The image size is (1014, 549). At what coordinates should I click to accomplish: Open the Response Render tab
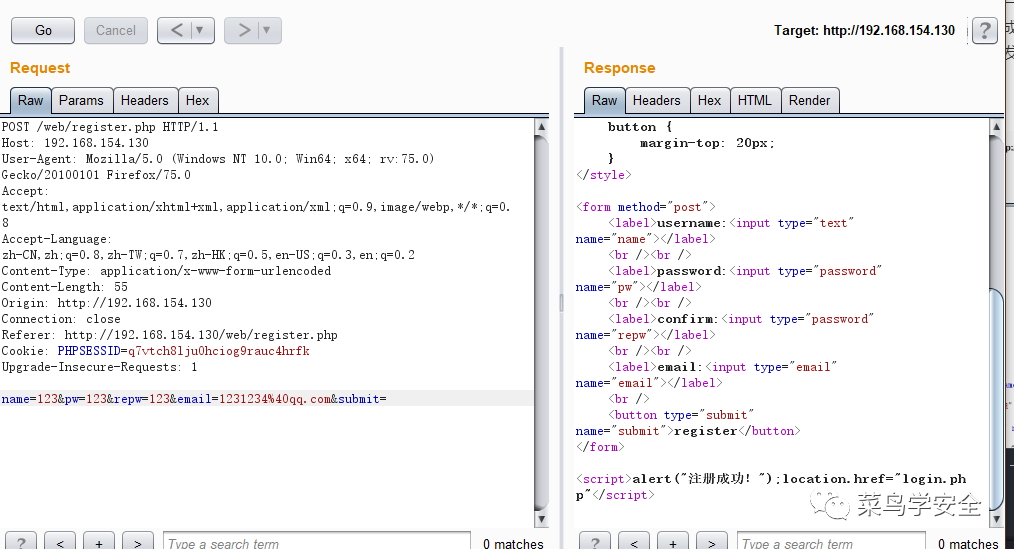point(809,101)
